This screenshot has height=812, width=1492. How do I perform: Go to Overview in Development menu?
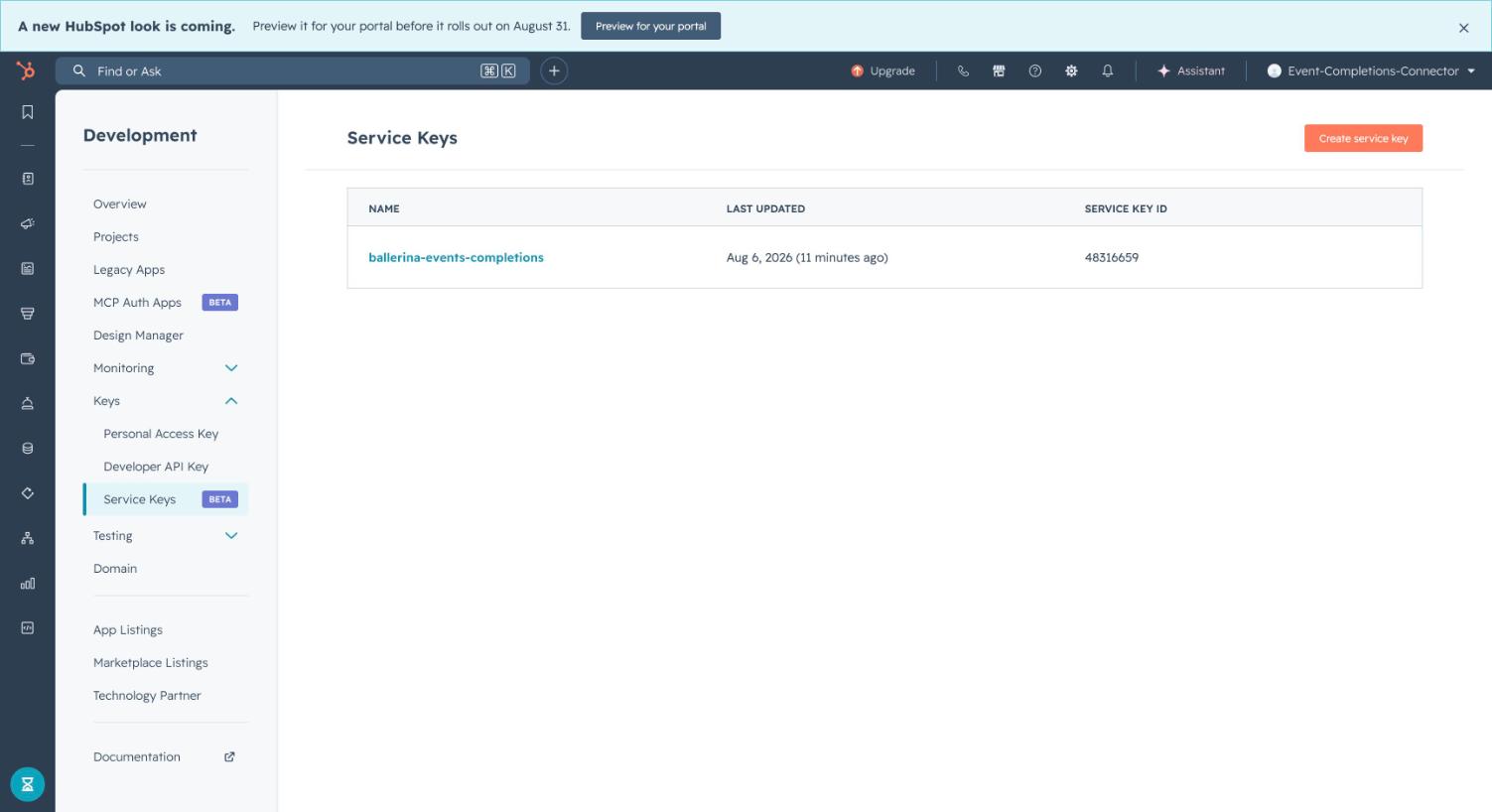(x=120, y=204)
